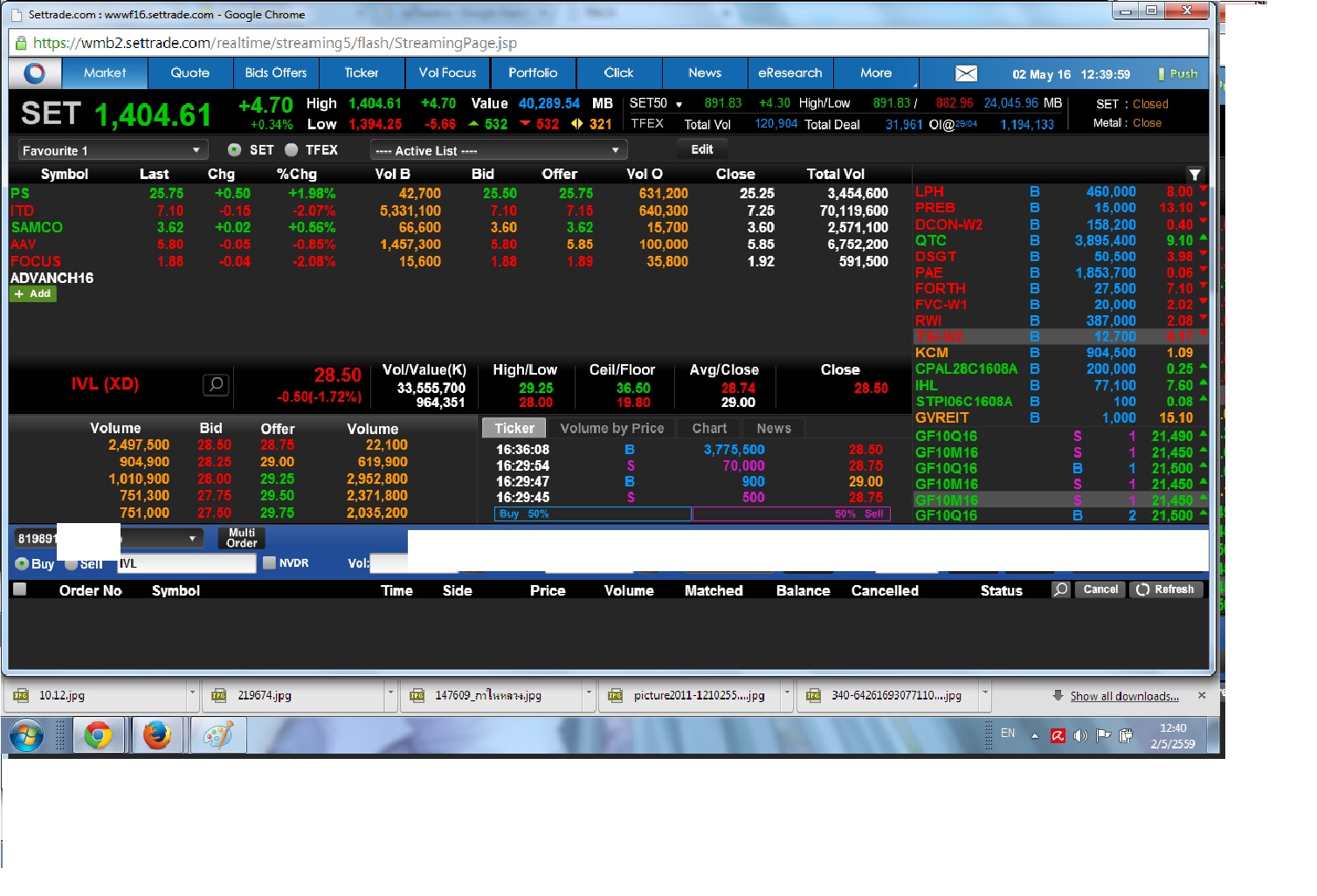Click the EN language indicator
The image size is (1317, 896).
(1008, 734)
